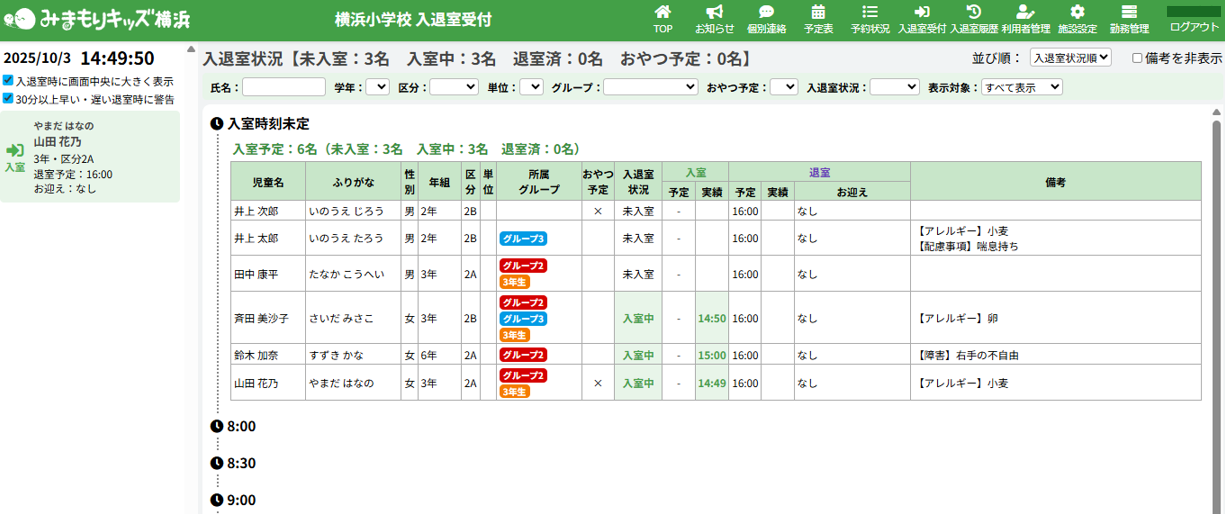Toggle 30分以上早い・遅い退室時に警告 checkbox

pyautogui.click(x=8, y=99)
